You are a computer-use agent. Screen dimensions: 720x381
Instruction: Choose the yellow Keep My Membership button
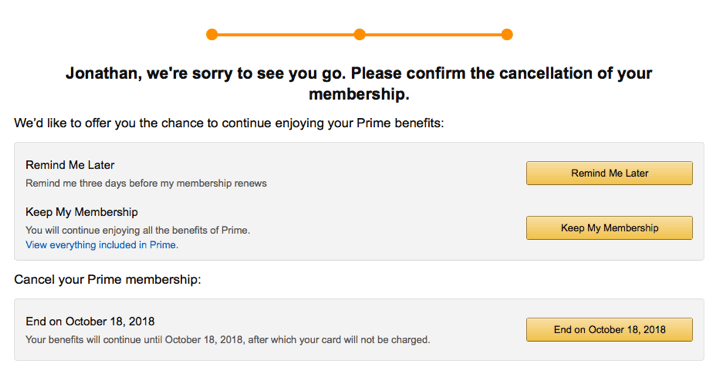(609, 228)
